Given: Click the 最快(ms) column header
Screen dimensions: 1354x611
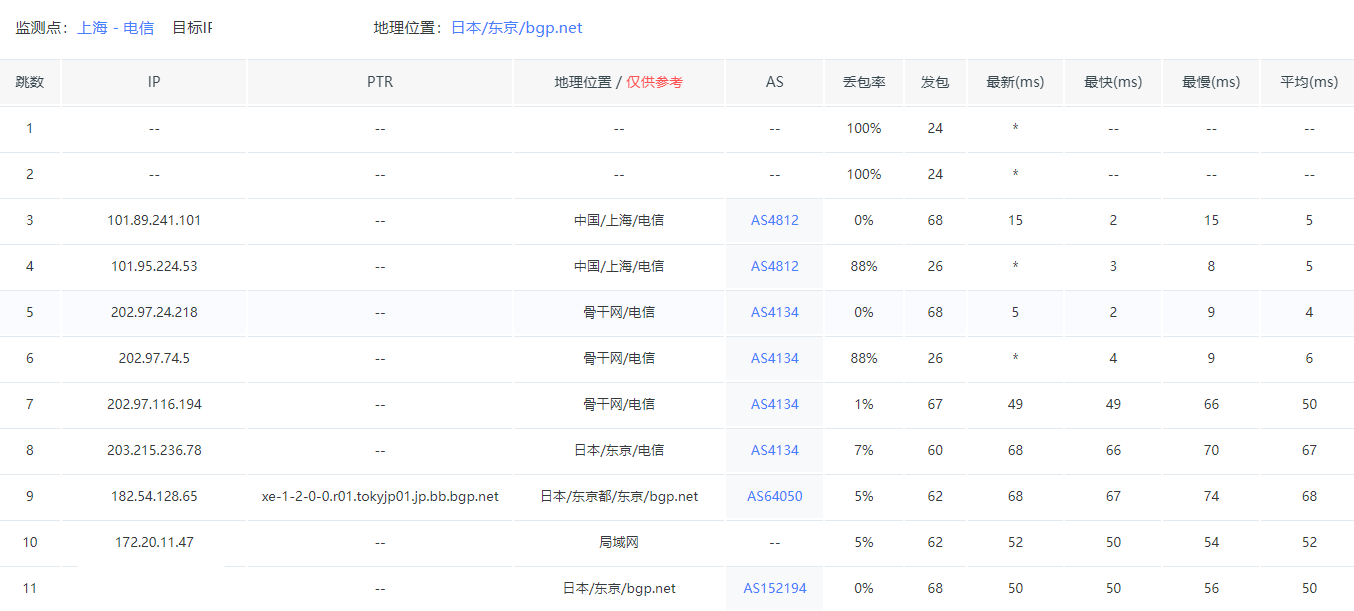Looking at the screenshot, I should coord(1113,82).
